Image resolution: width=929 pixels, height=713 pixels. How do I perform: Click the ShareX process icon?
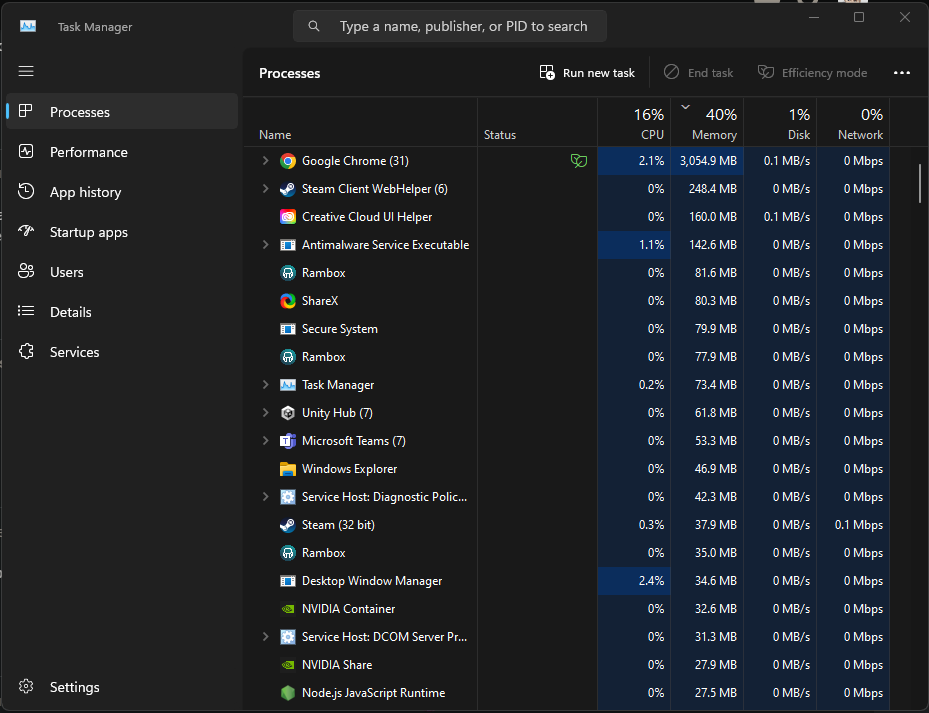288,301
